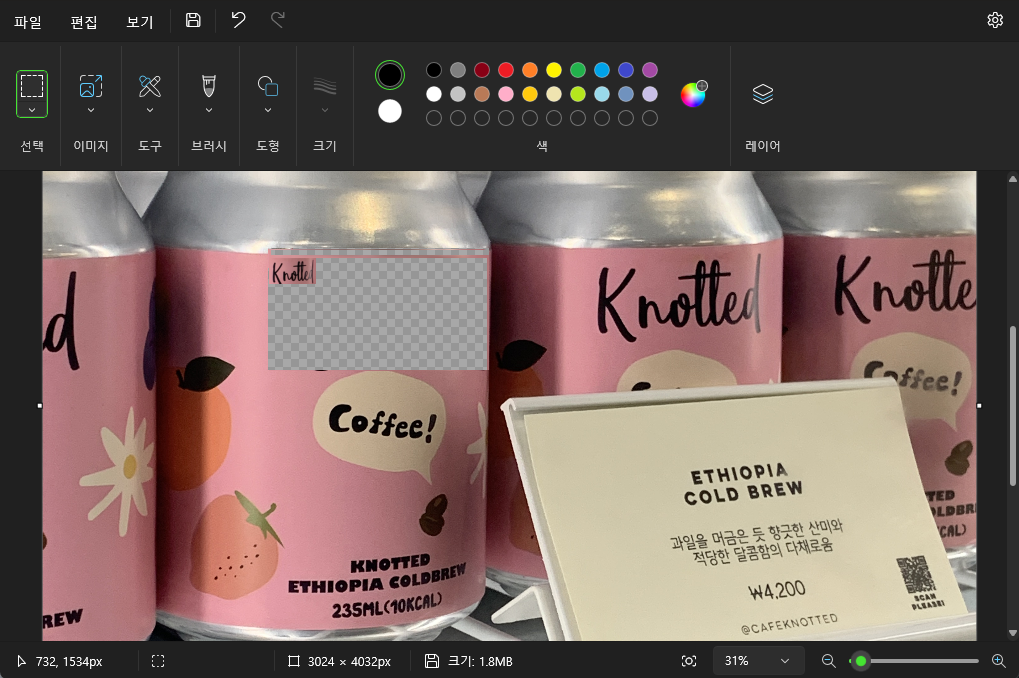Expand the 이미지 dropdown chevron
This screenshot has height=678, width=1019.
(91, 110)
